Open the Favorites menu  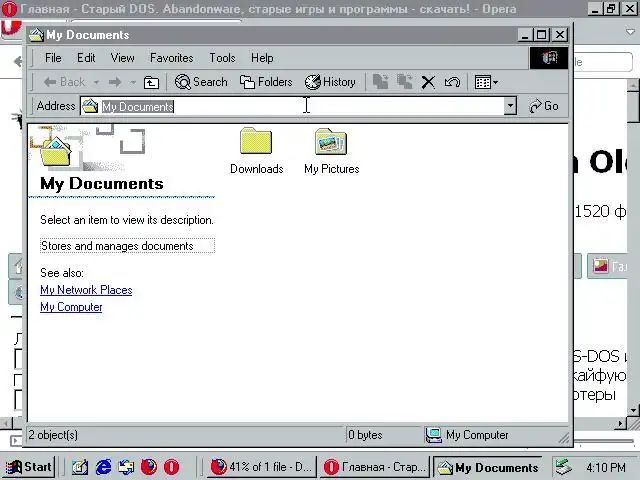[x=171, y=58]
